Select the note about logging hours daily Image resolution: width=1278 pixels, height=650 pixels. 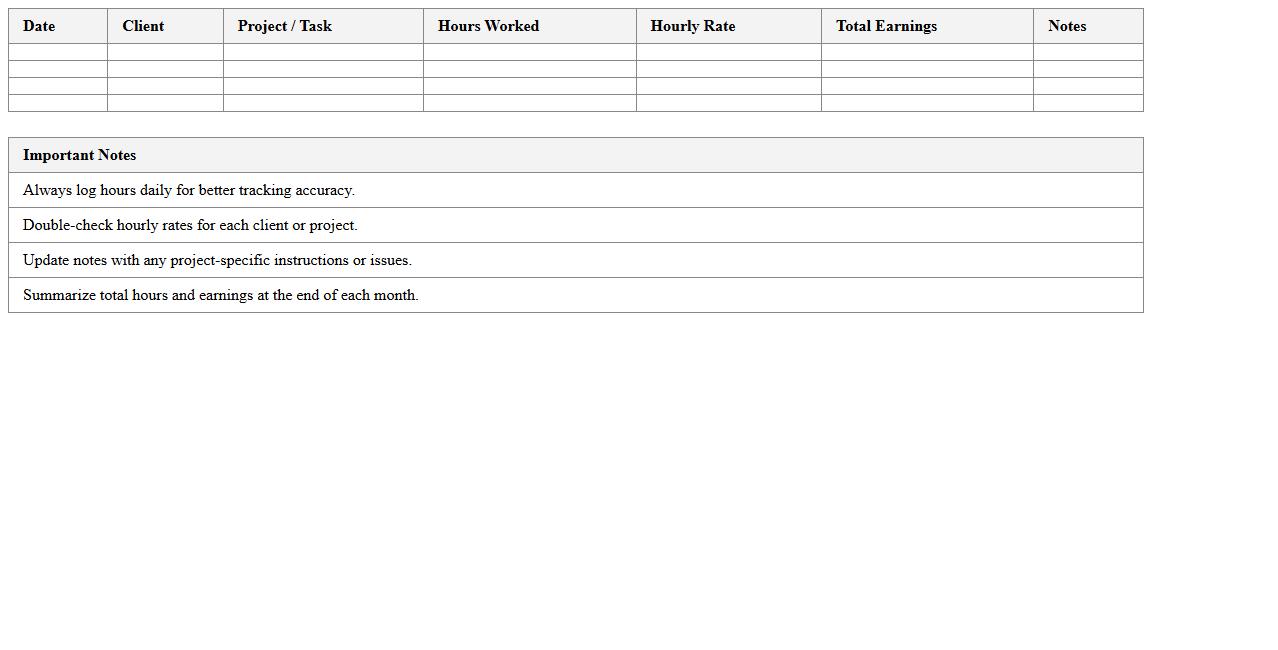(189, 190)
